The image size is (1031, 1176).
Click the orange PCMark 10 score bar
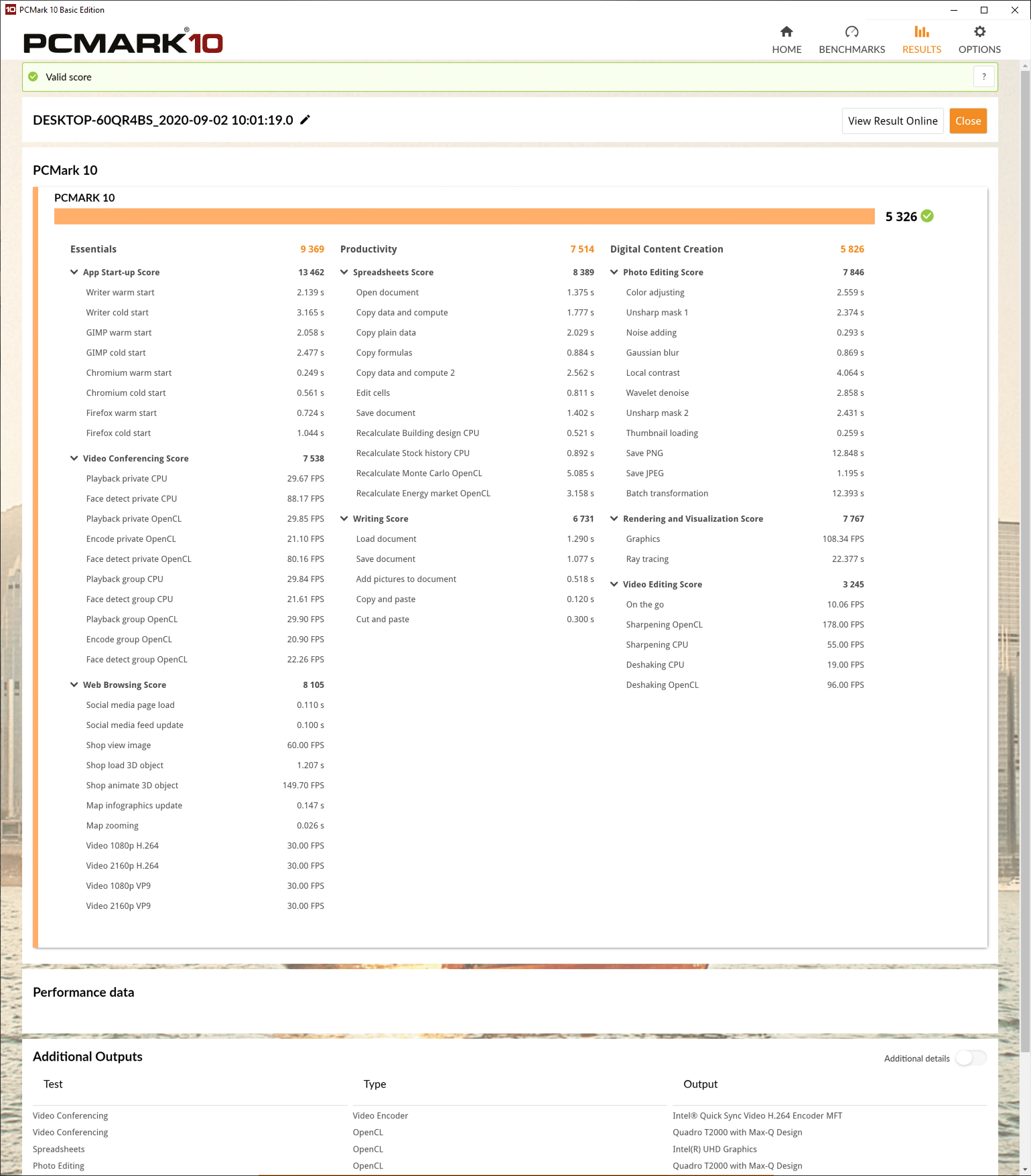(464, 216)
